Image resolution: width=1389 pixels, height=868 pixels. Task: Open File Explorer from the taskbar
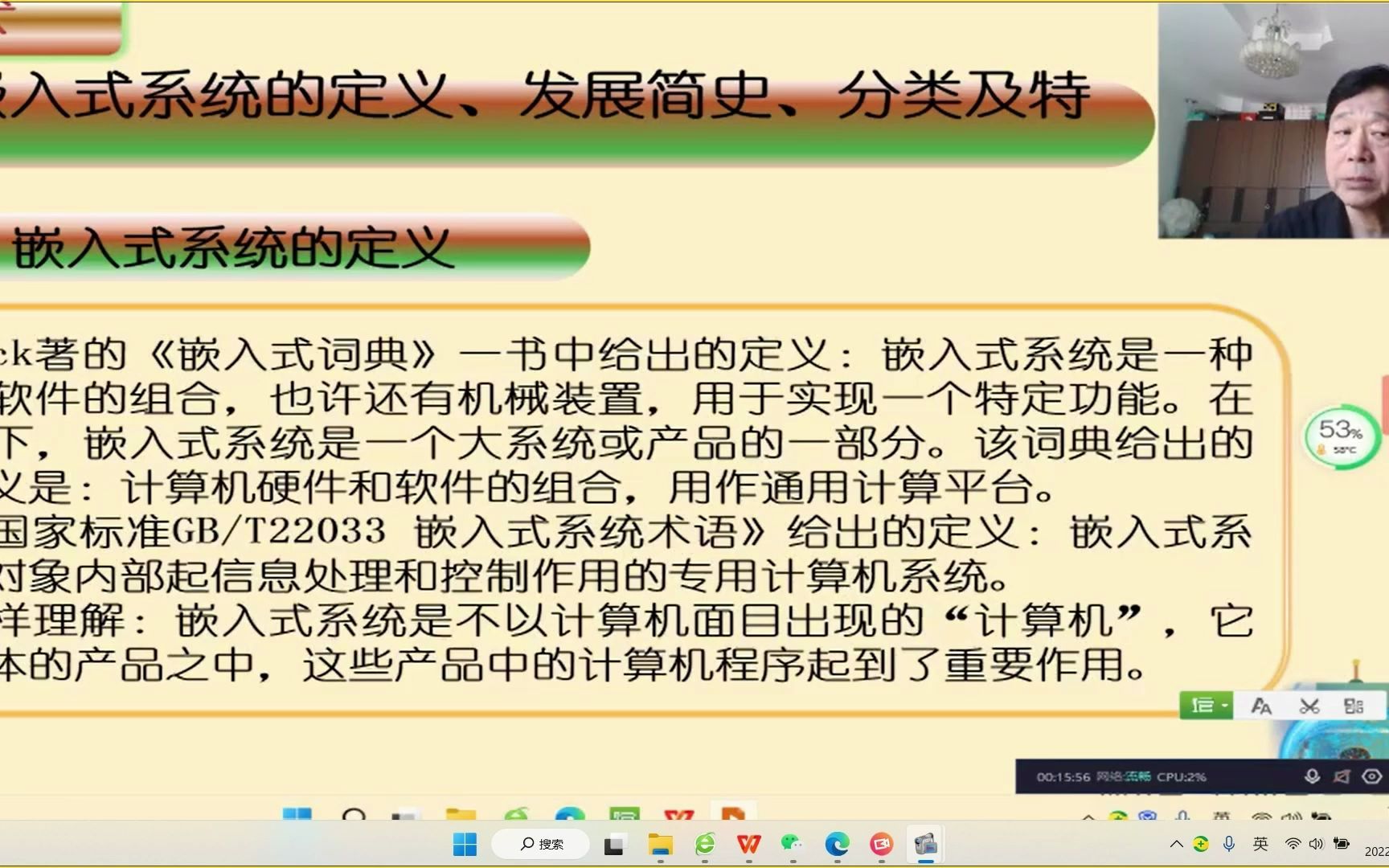click(x=660, y=845)
